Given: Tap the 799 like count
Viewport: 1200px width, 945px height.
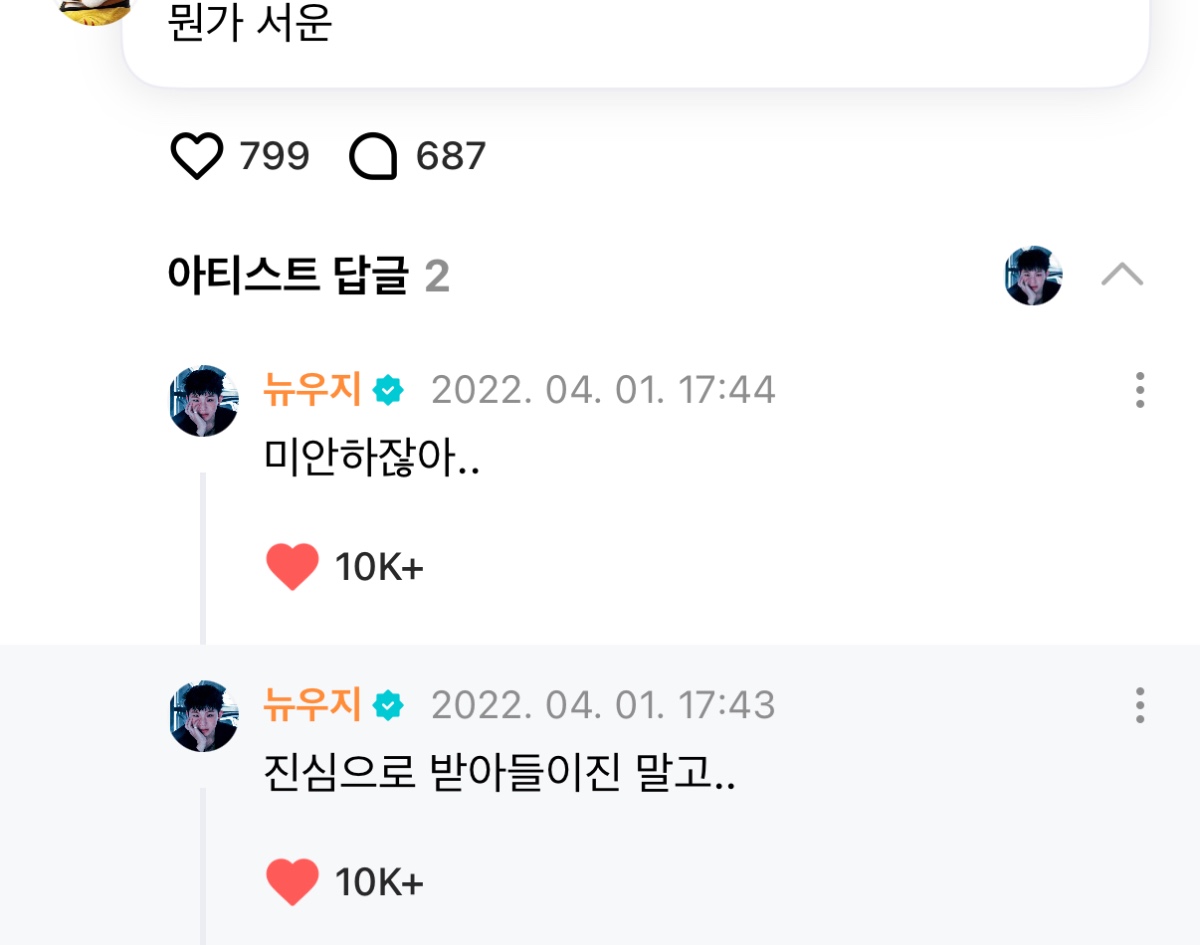Looking at the screenshot, I should (x=275, y=156).
